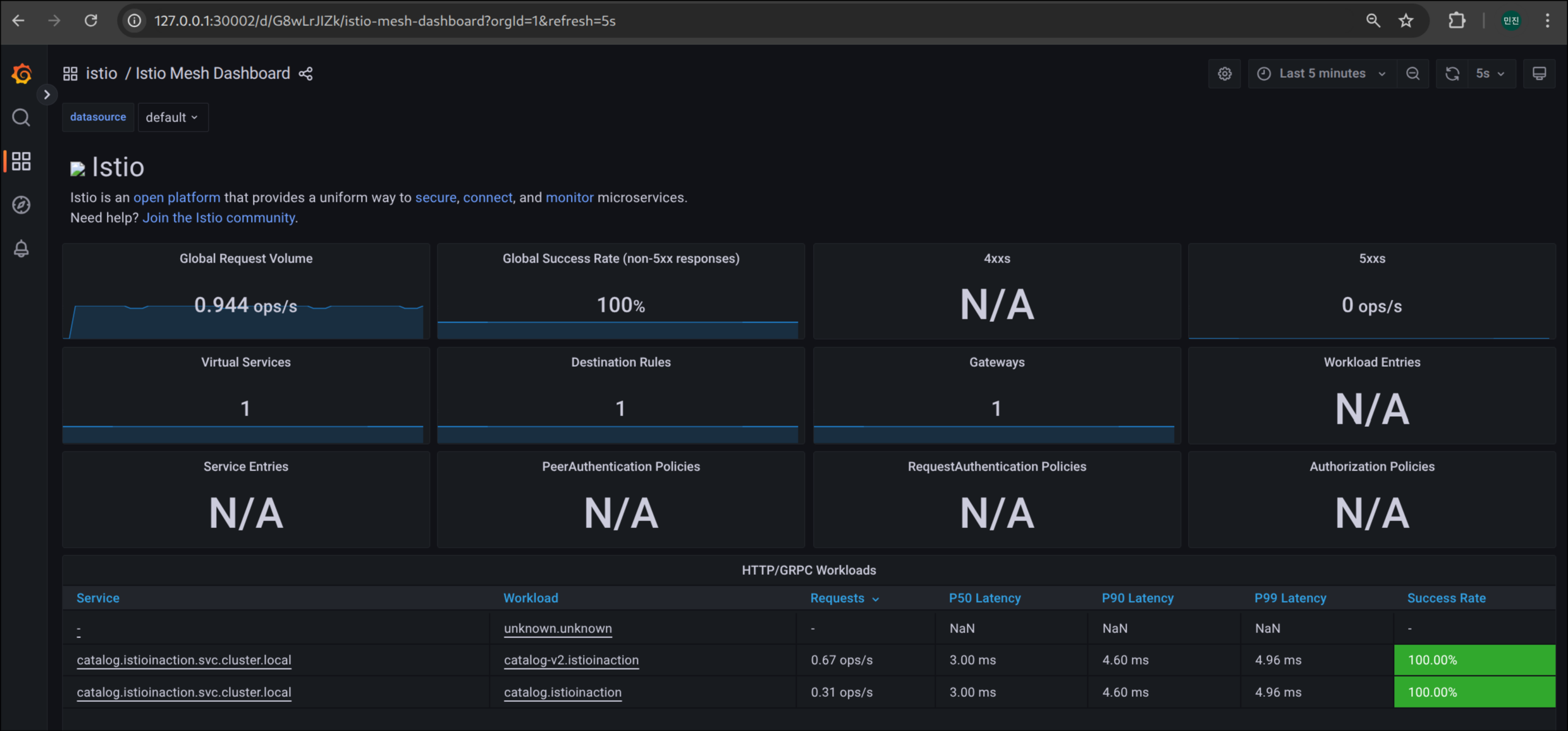1568x731 pixels.
Task: Sort table by Service column
Action: (x=98, y=598)
